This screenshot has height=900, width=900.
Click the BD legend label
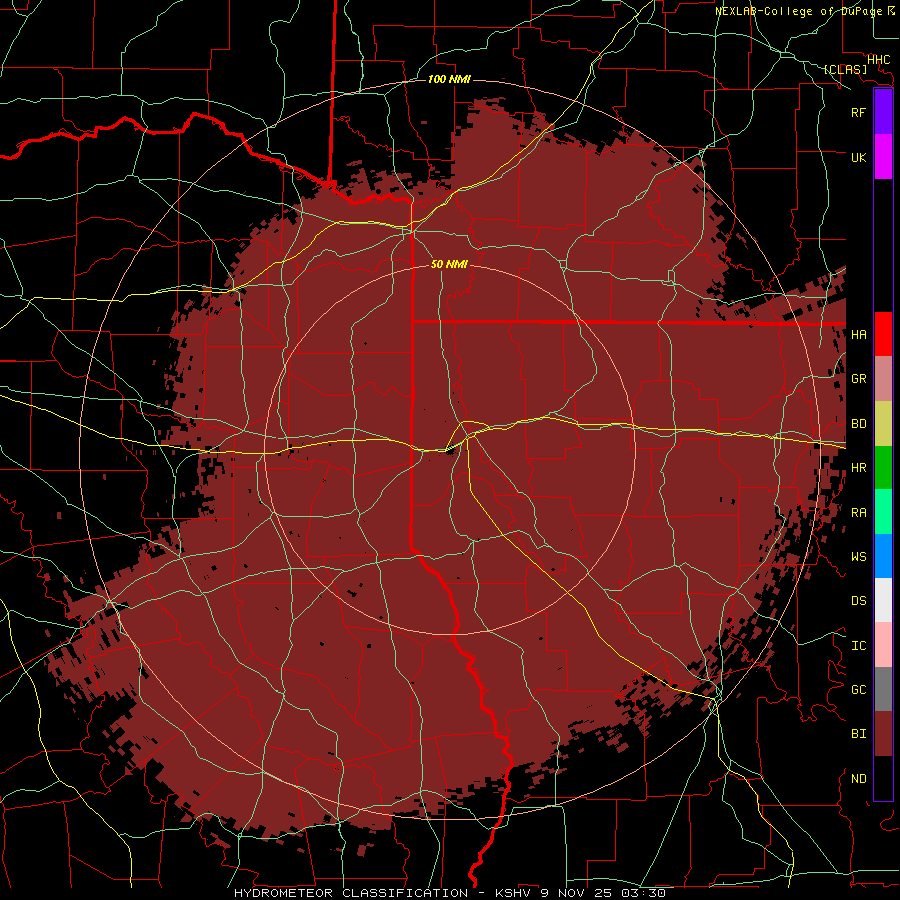[x=859, y=424]
